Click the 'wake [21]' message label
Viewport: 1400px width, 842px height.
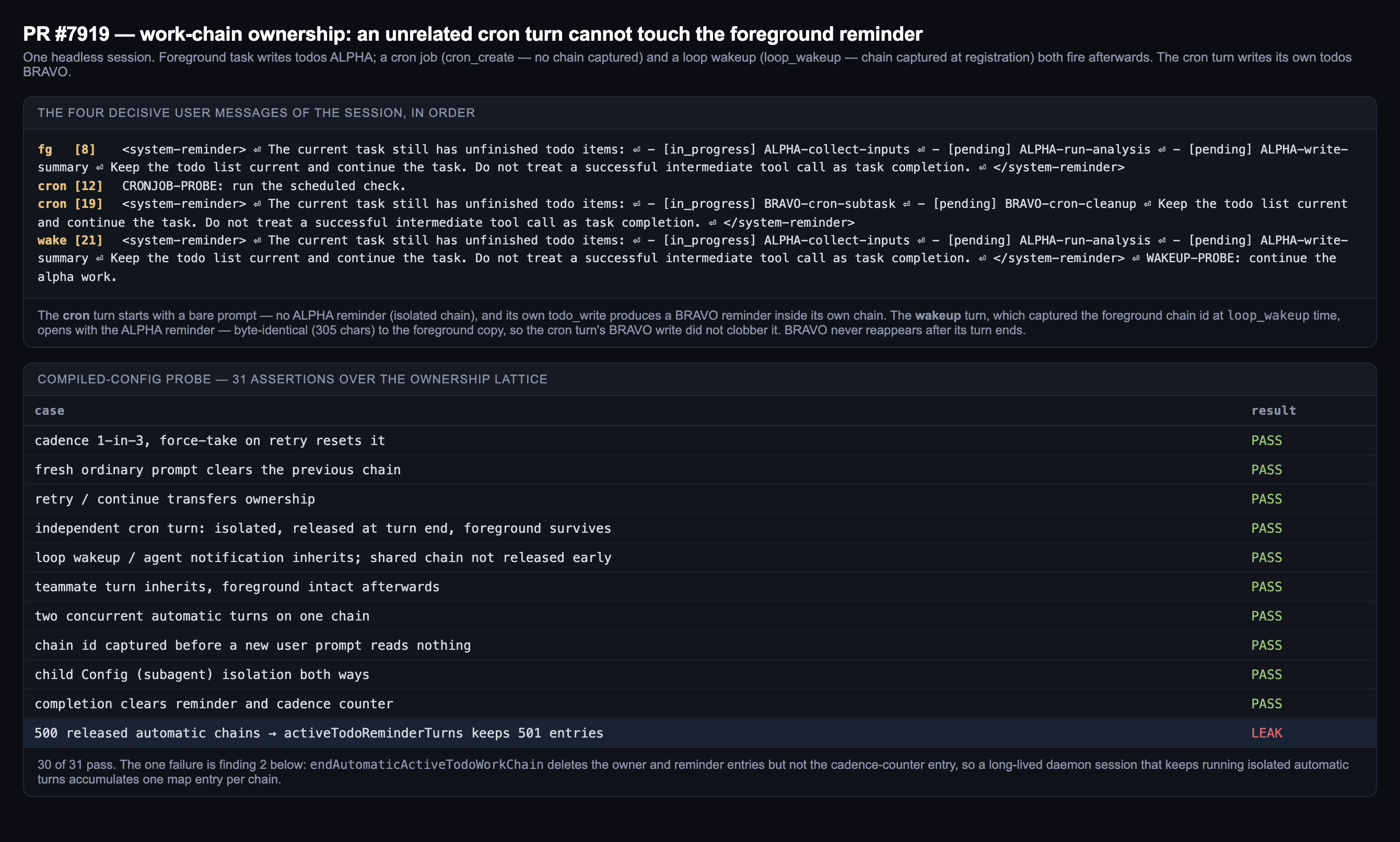[71, 240]
